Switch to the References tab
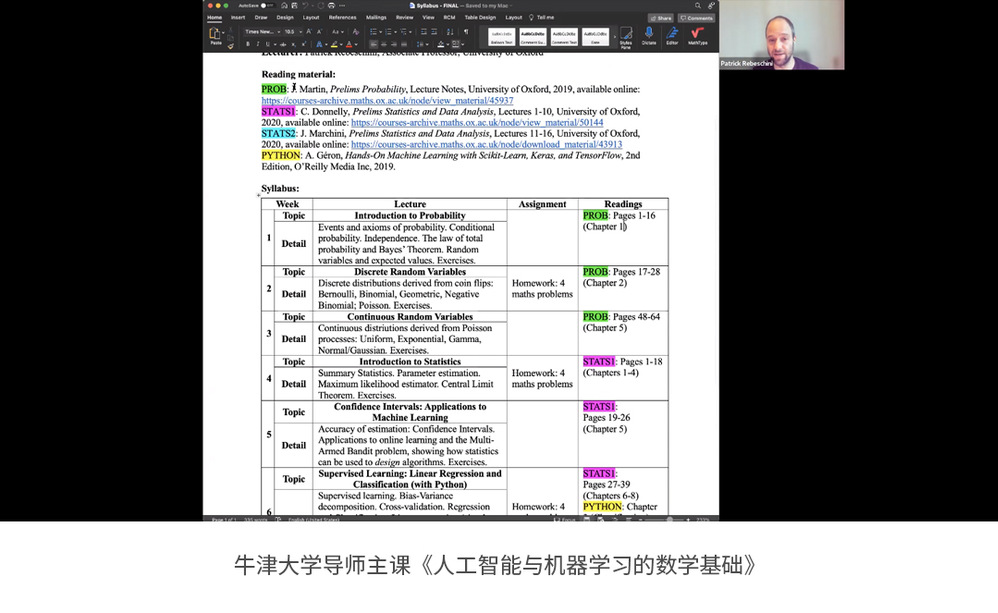Image resolution: width=998 pixels, height=613 pixels. (x=342, y=17)
